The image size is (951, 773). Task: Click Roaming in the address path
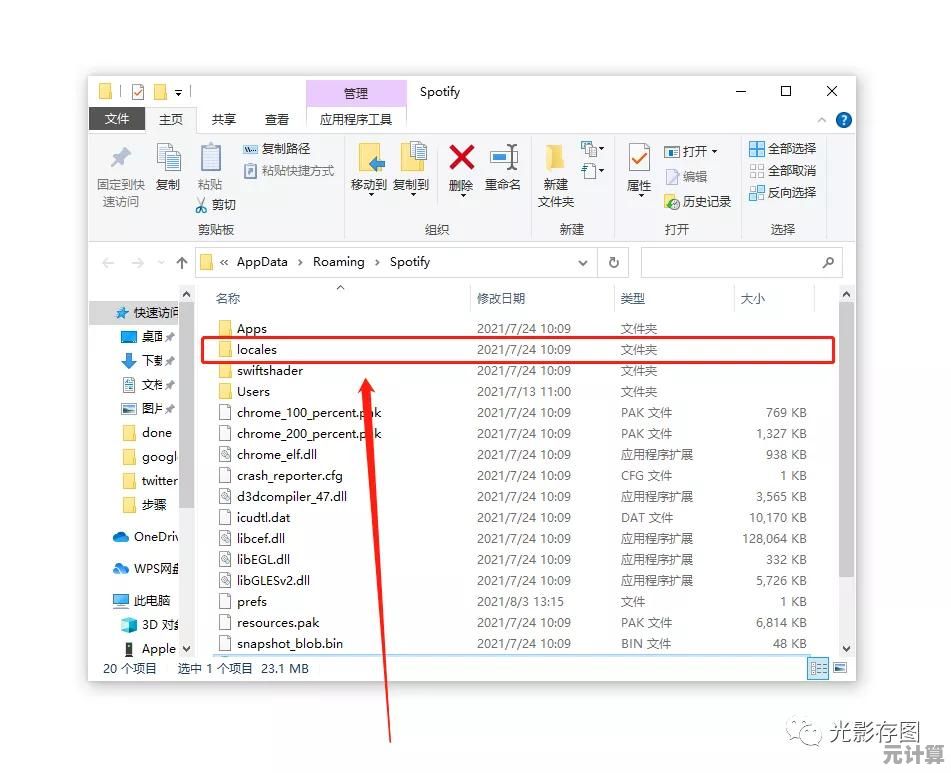point(338,262)
